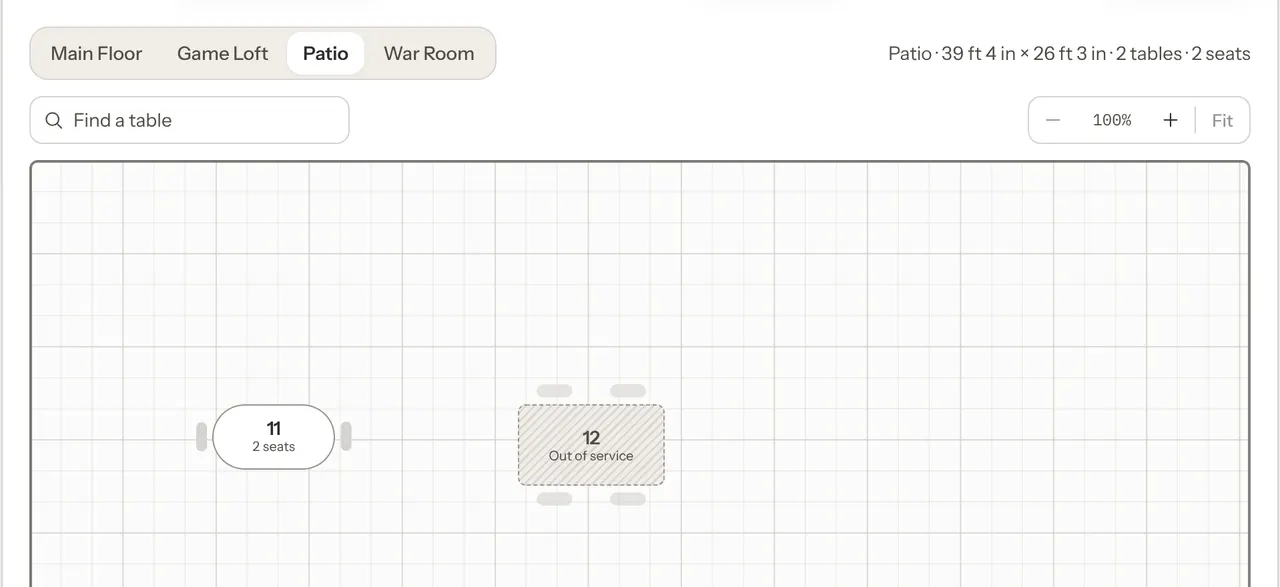
Task: Click the Fit zoom button
Action: pos(1222,120)
